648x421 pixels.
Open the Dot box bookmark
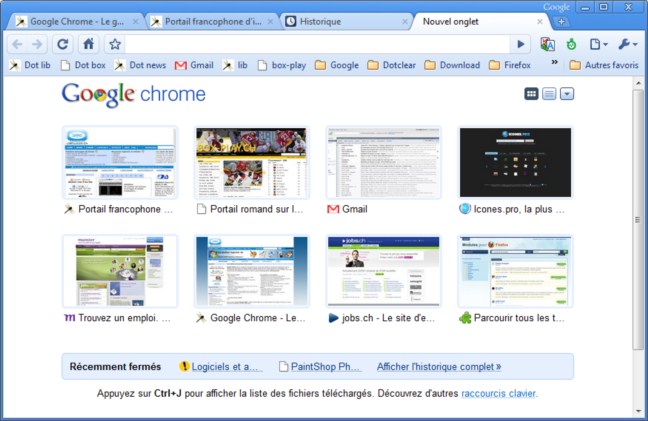tap(83, 65)
